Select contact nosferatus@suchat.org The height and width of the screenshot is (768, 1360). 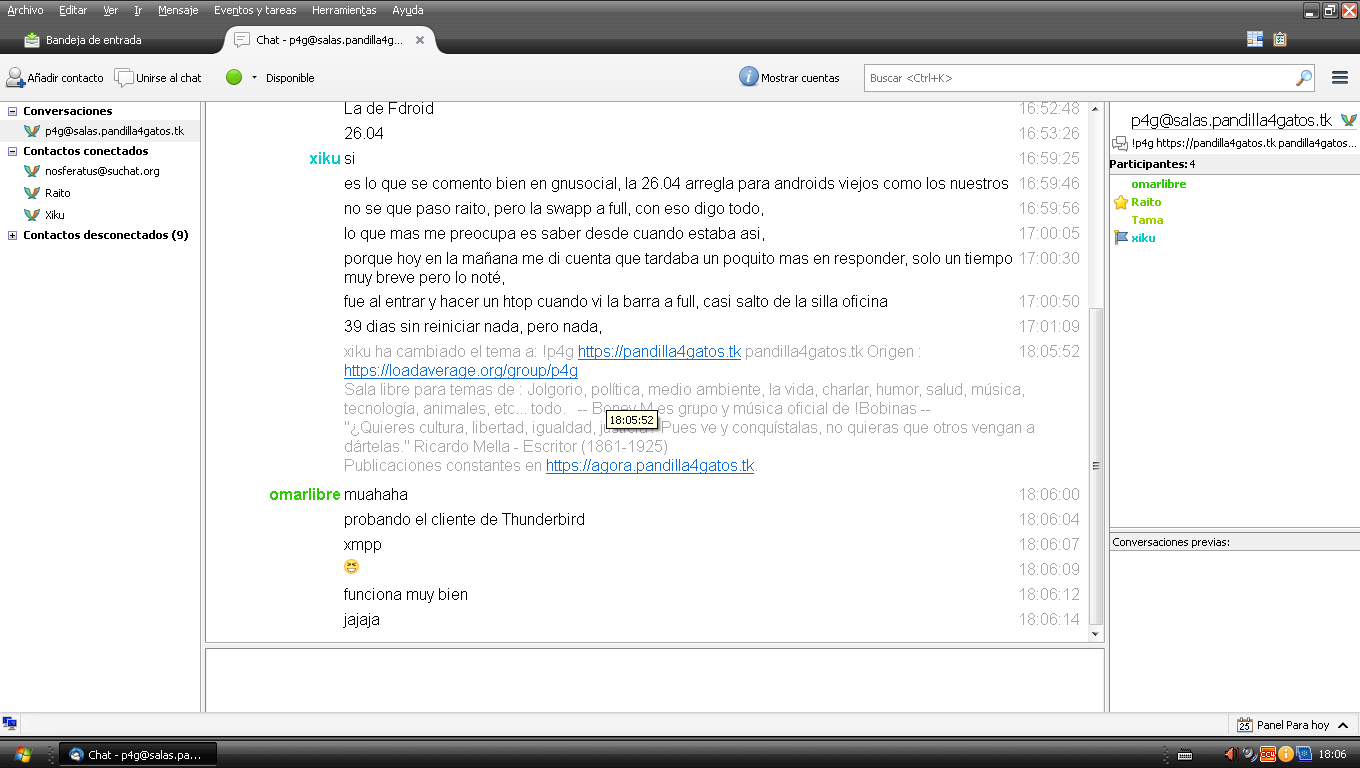100,171
